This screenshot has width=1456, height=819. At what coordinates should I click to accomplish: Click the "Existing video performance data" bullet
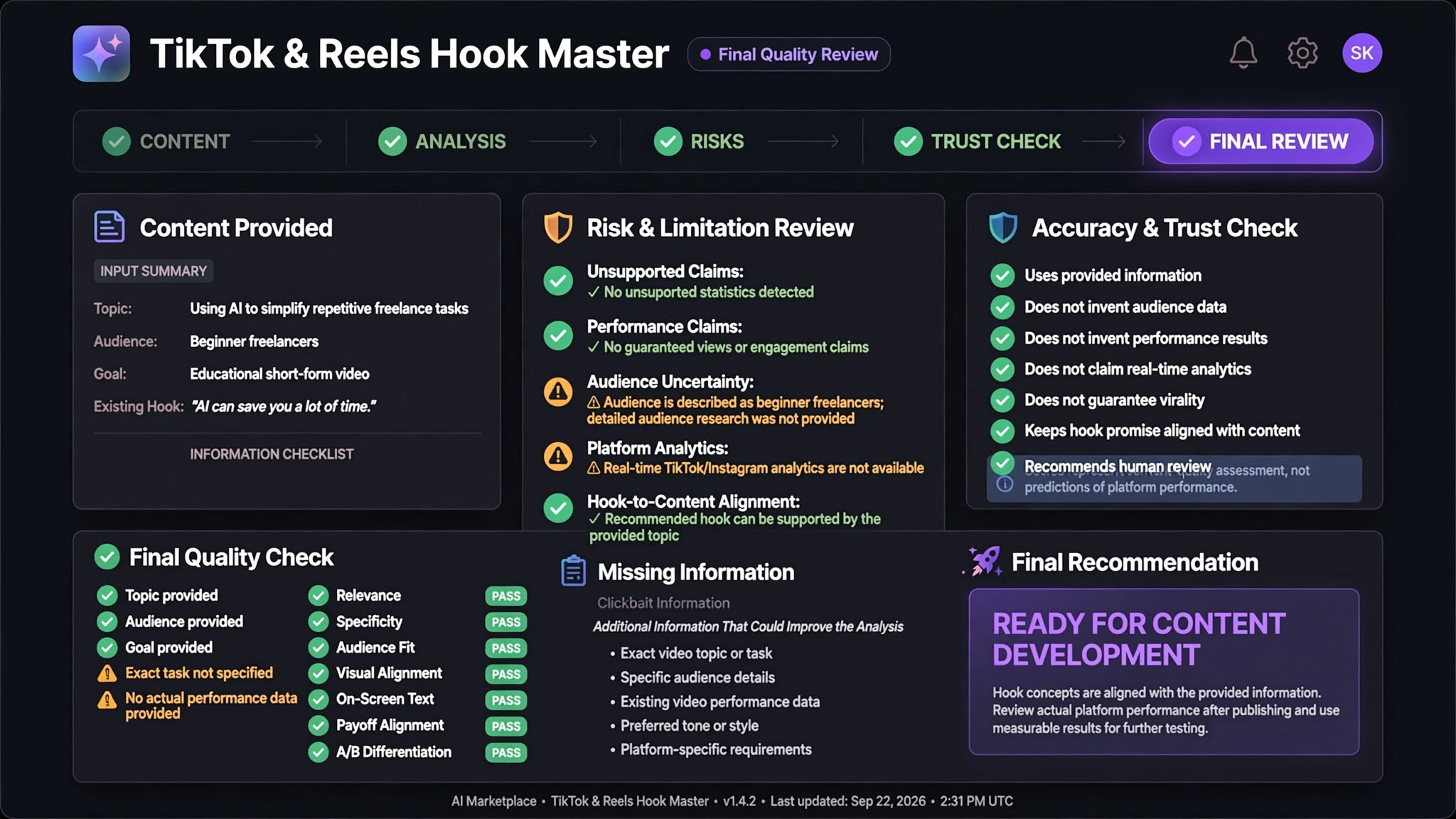(719, 702)
